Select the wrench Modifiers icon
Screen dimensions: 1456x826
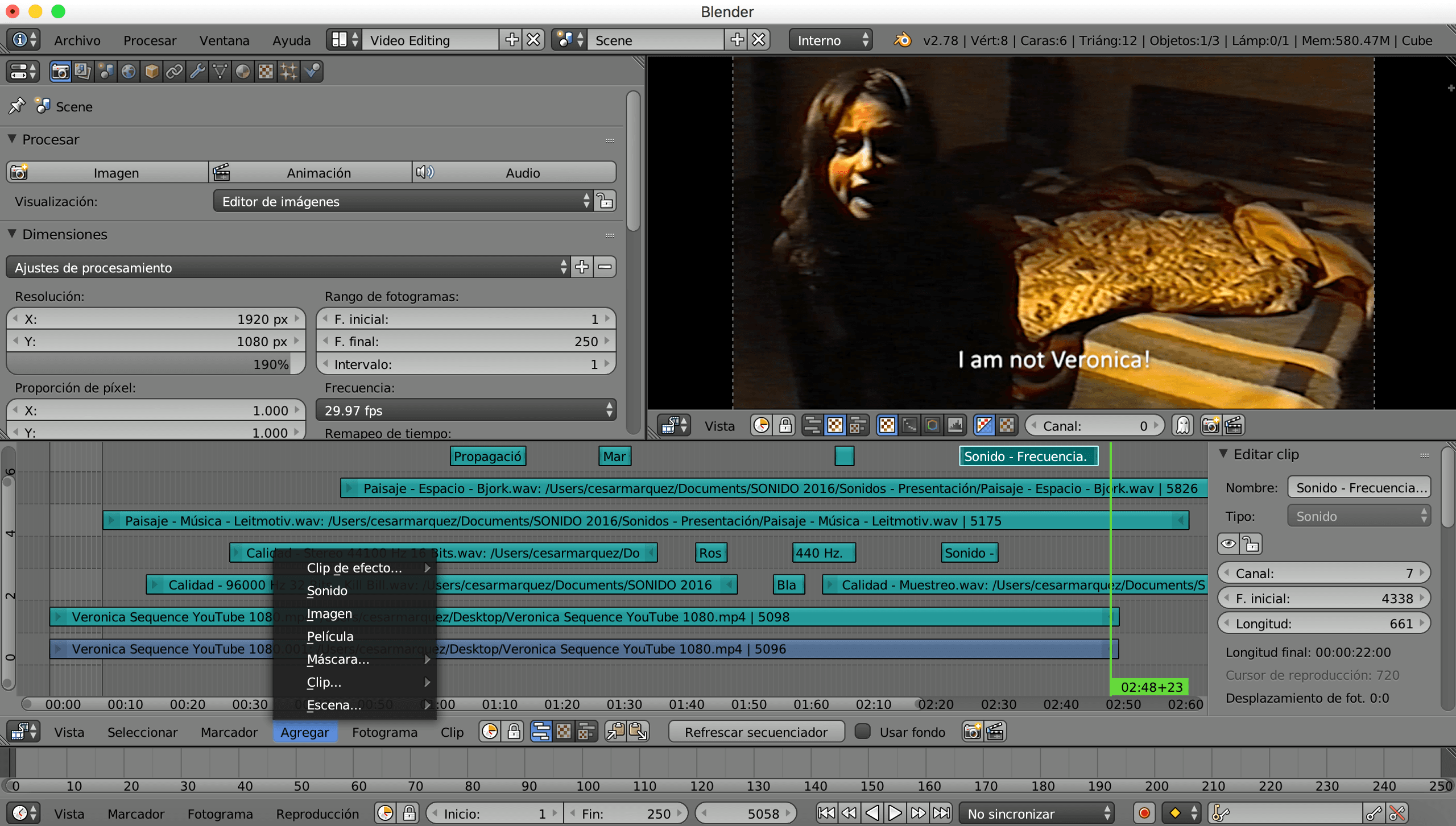[197, 71]
